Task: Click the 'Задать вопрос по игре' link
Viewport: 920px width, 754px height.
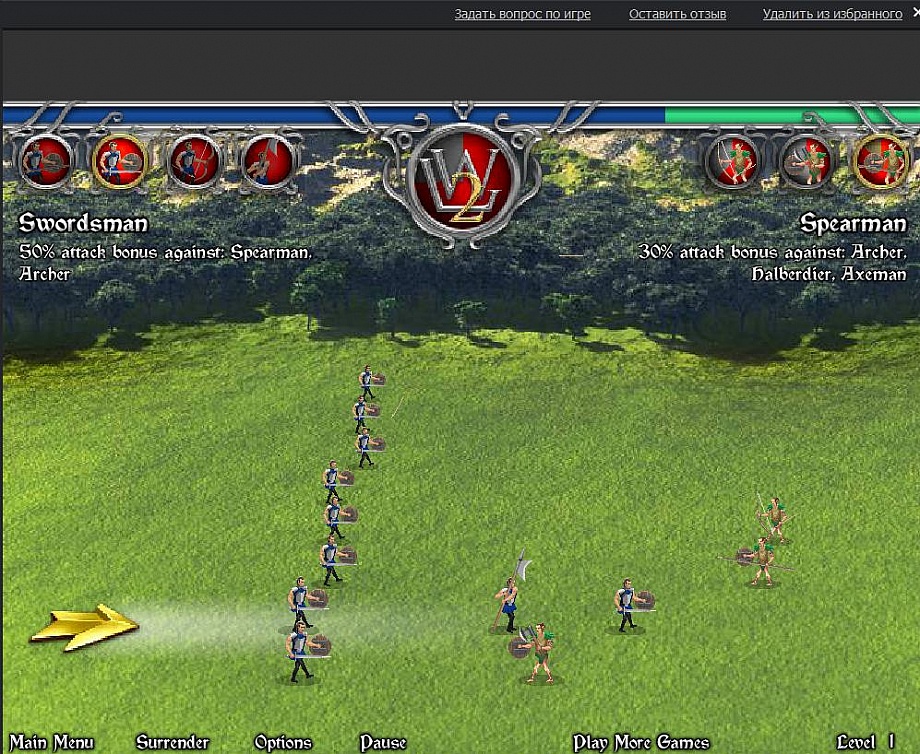Action: pyautogui.click(x=522, y=13)
